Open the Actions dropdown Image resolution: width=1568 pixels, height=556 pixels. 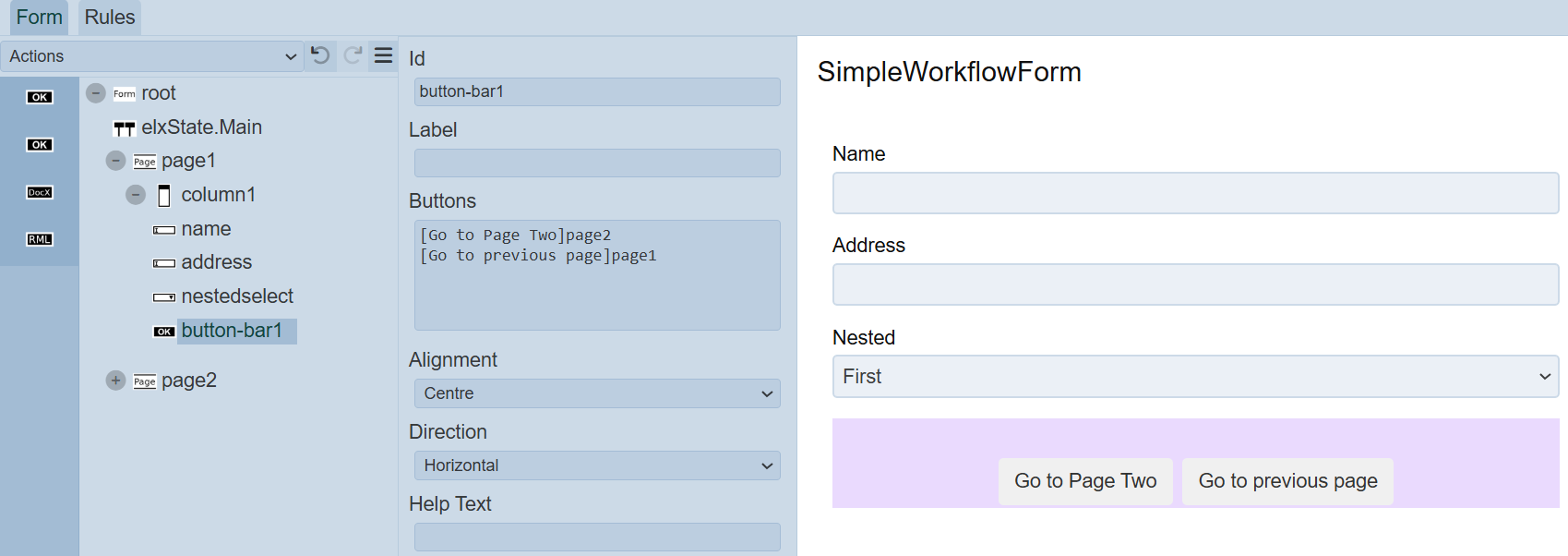point(152,56)
